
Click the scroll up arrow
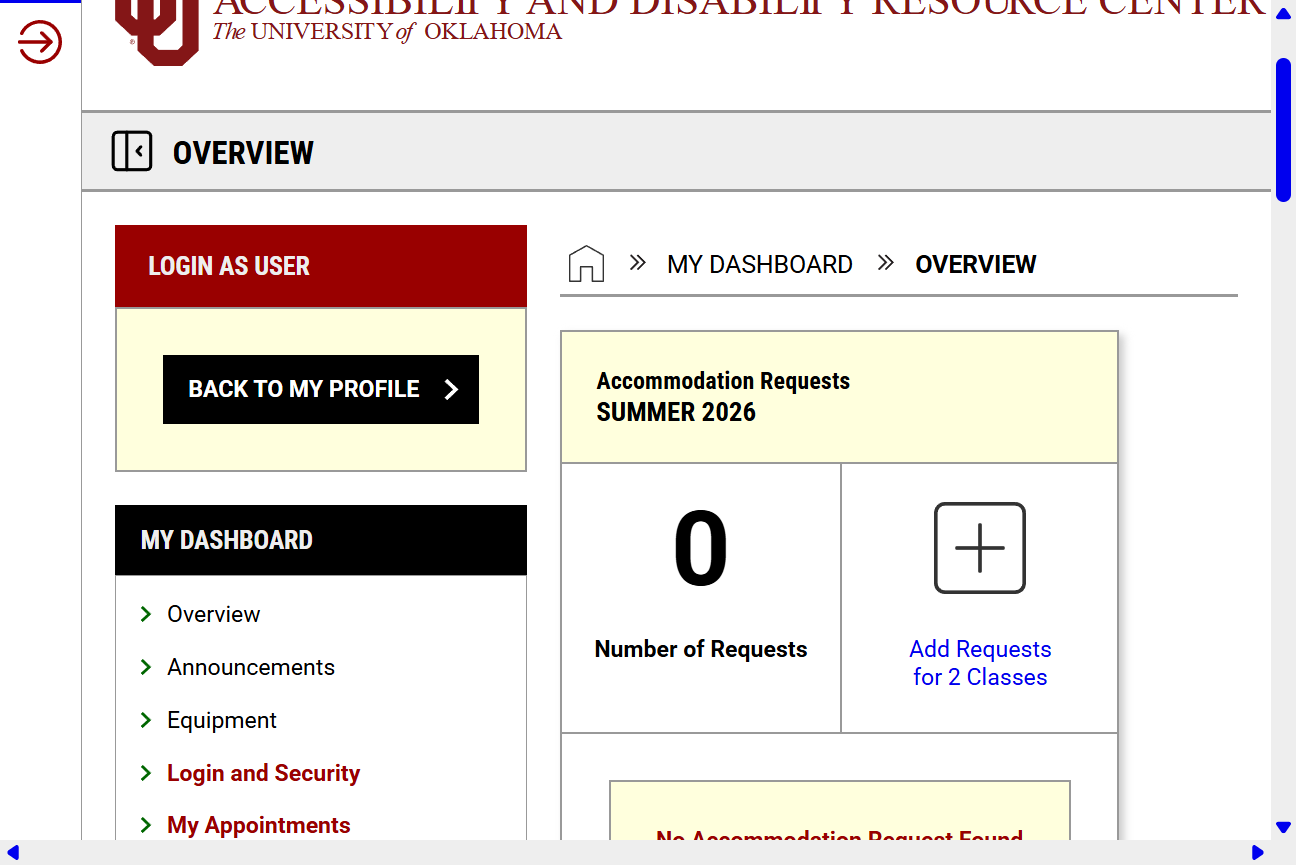pos(1283,13)
